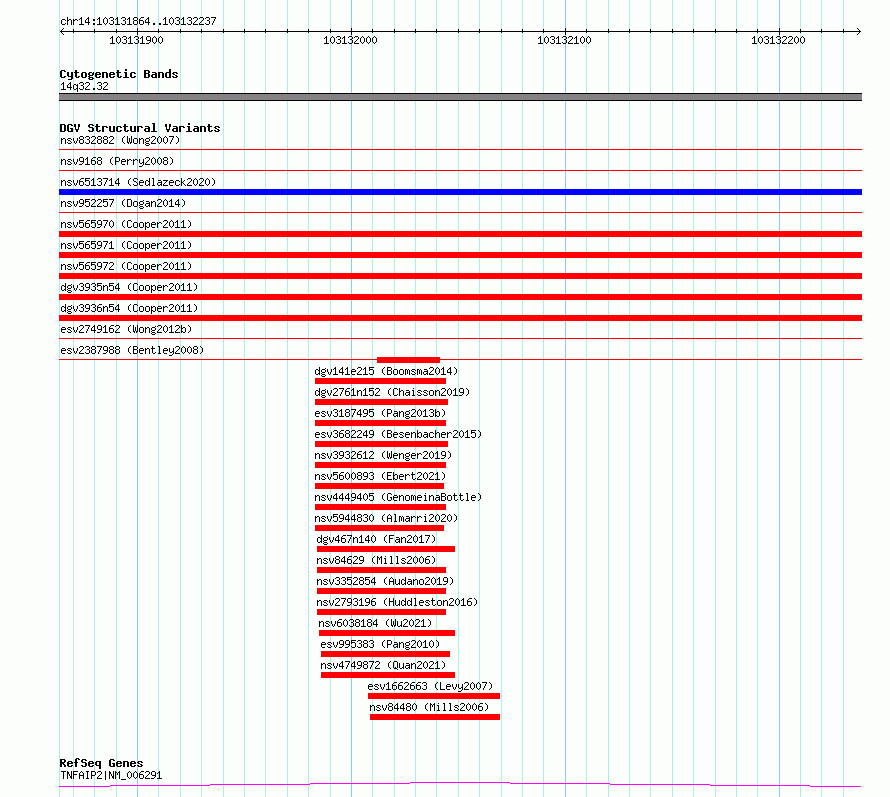Click the red bar under esv1662663 (Levy2007)

coord(434,696)
